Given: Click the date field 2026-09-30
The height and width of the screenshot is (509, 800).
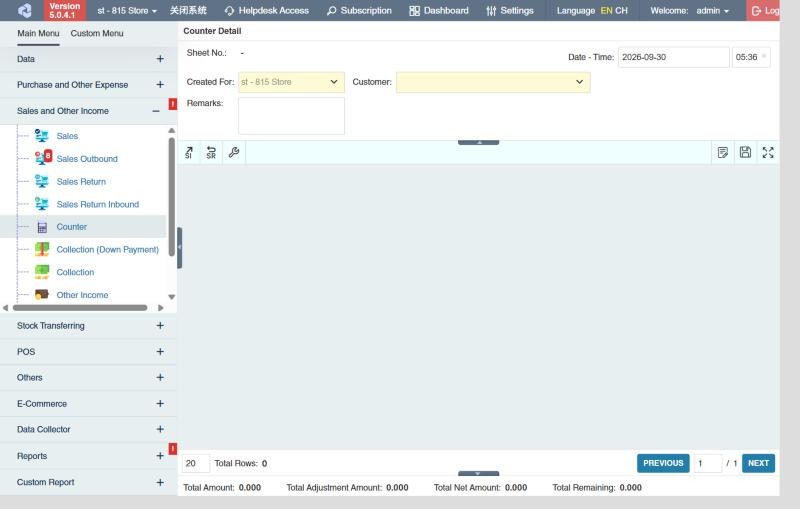Looking at the screenshot, I should click(673, 57).
